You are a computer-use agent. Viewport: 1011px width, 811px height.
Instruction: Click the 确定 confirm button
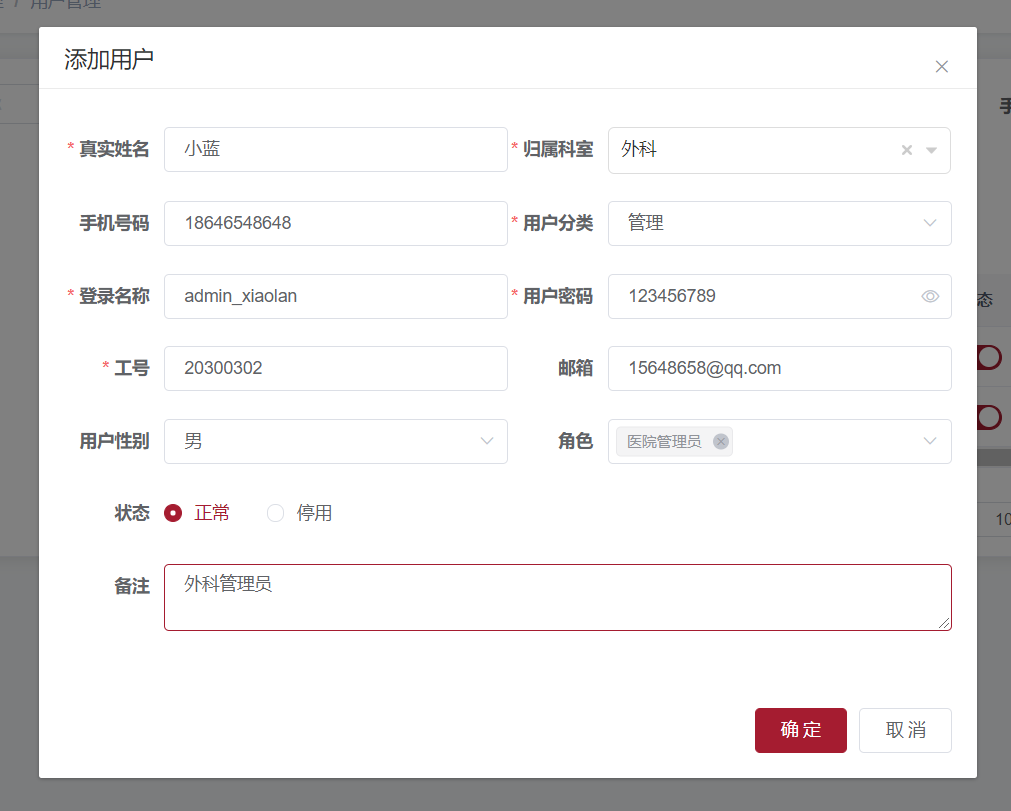coord(801,730)
